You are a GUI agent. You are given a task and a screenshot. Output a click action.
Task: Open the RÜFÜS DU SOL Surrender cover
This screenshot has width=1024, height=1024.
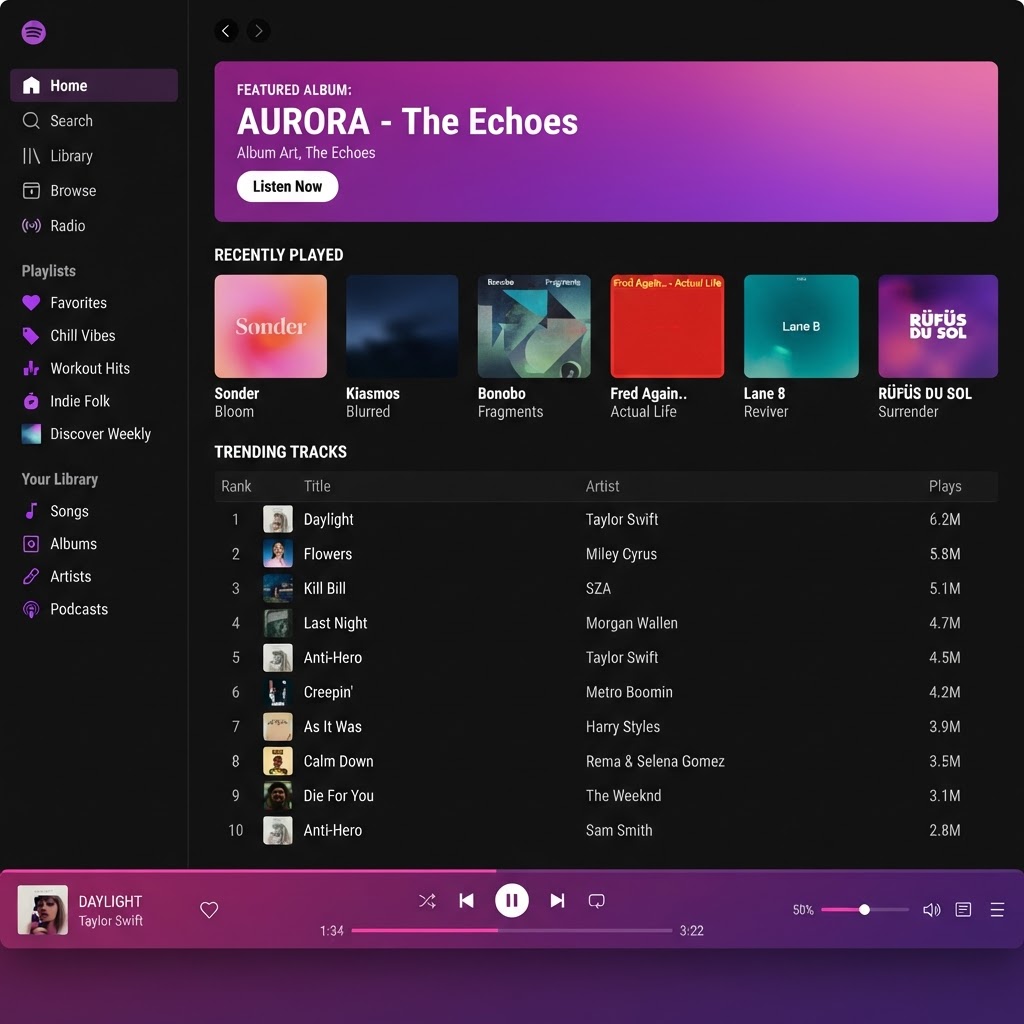938,326
